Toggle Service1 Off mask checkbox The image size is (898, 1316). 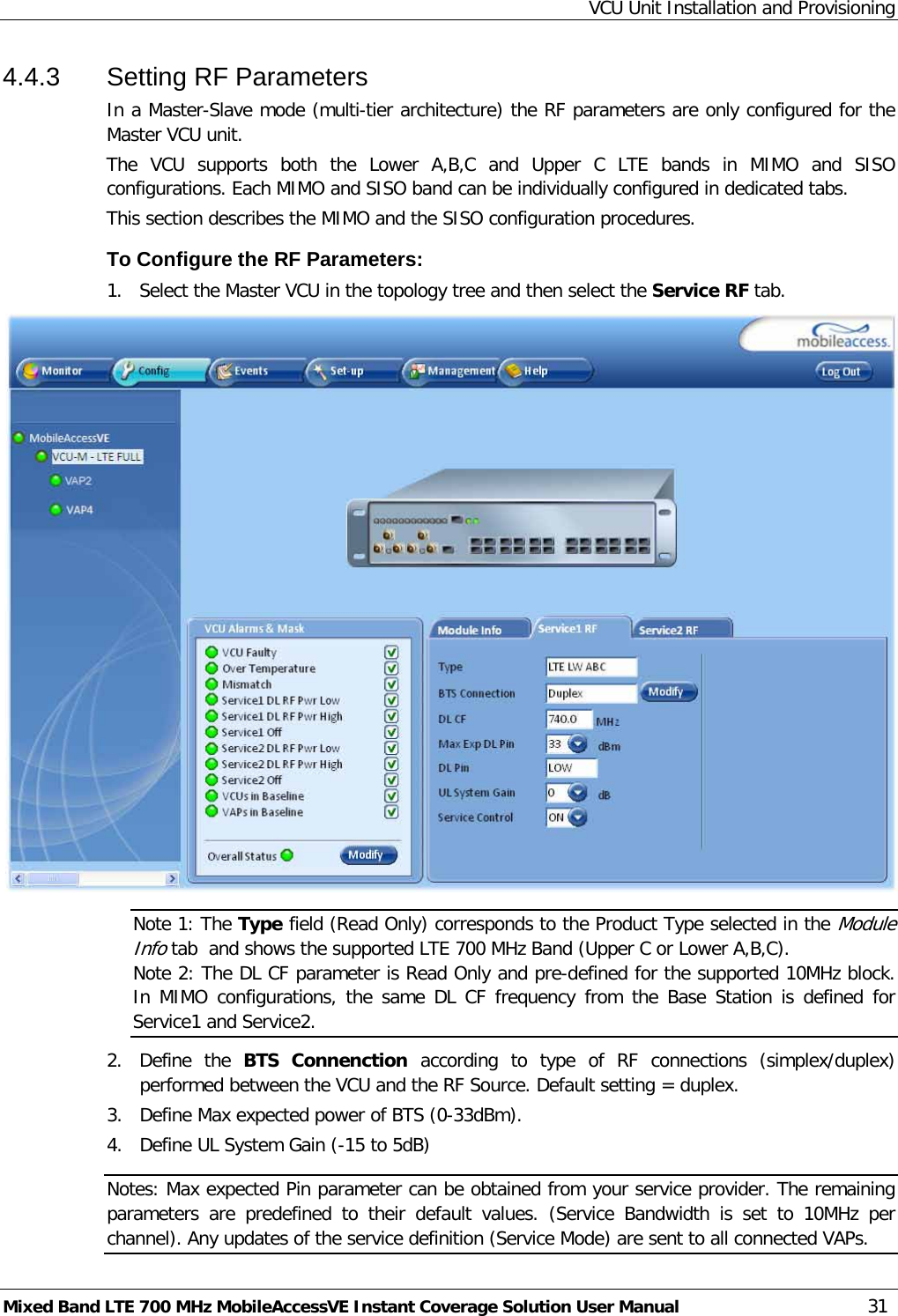pyautogui.click(x=391, y=732)
